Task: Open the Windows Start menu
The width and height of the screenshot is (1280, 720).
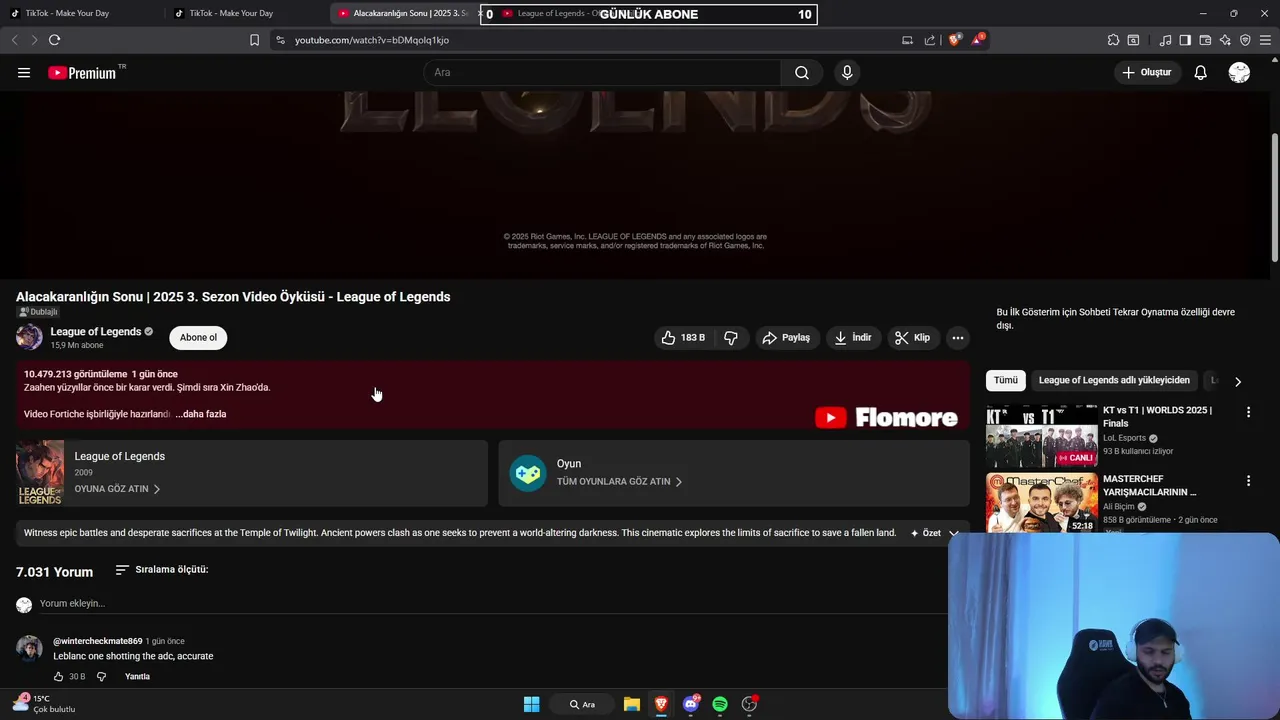Action: coord(532,704)
